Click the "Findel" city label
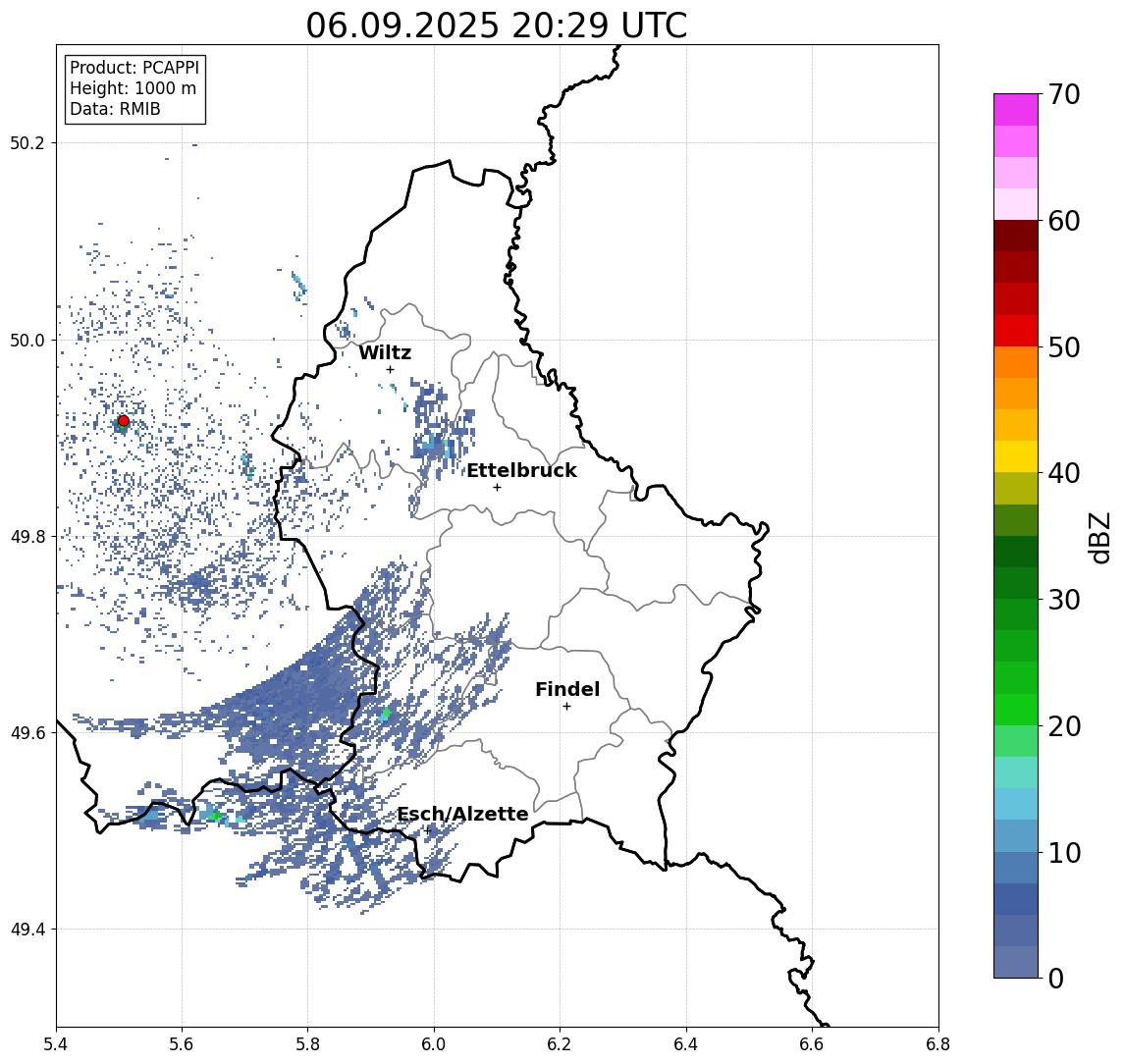The width and height of the screenshot is (1124, 1064). point(567,689)
